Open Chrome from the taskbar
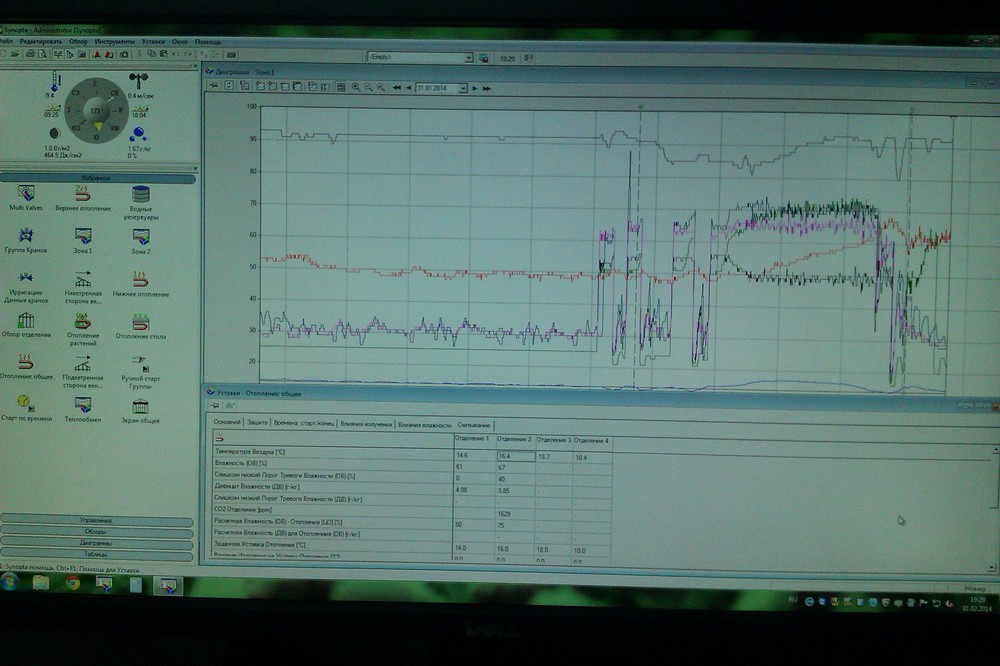This screenshot has height=666, width=1000. [x=73, y=582]
